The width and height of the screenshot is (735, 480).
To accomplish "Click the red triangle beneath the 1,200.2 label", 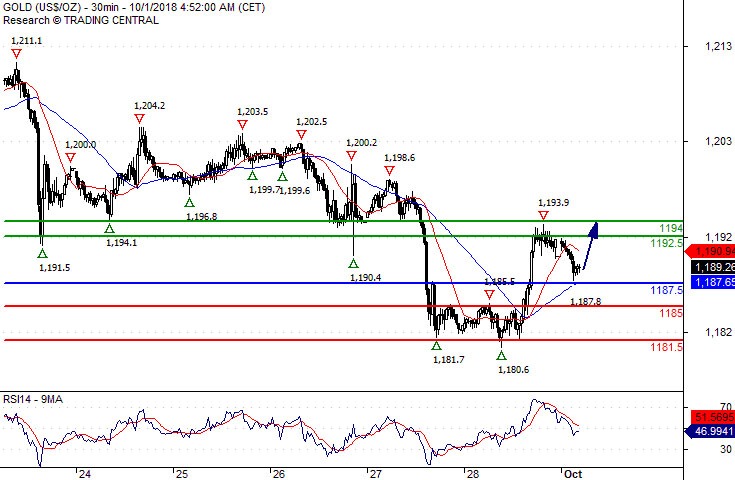I will pyautogui.click(x=351, y=156).
